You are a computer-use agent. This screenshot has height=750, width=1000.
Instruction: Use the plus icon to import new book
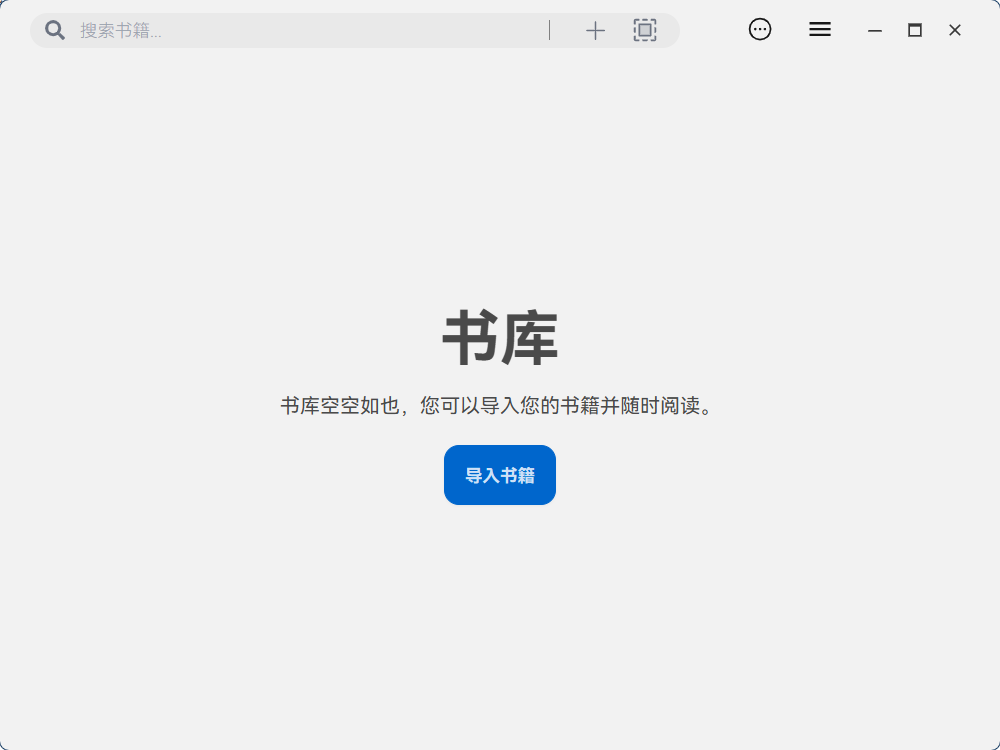pos(595,30)
